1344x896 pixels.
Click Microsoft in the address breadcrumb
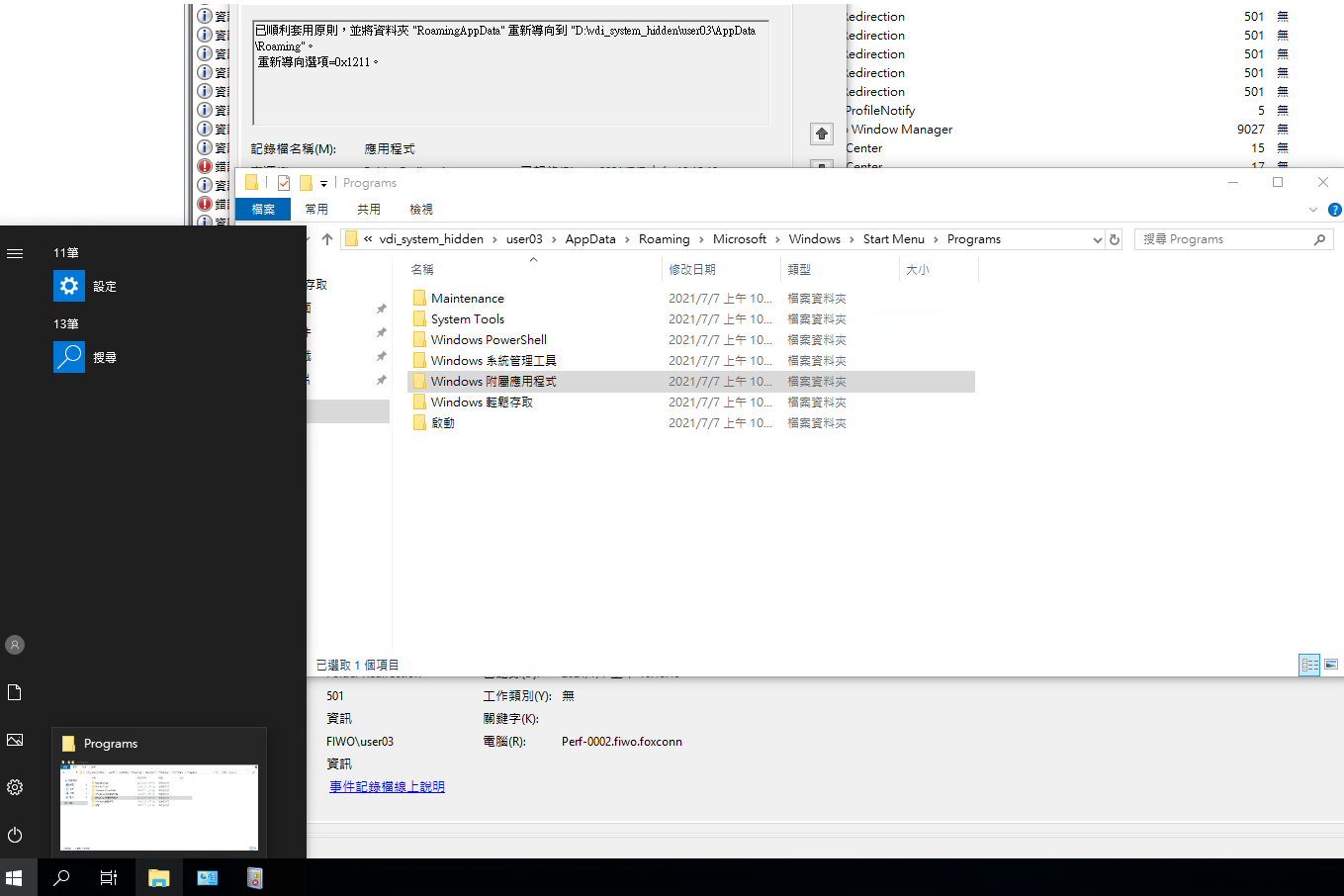(x=740, y=239)
